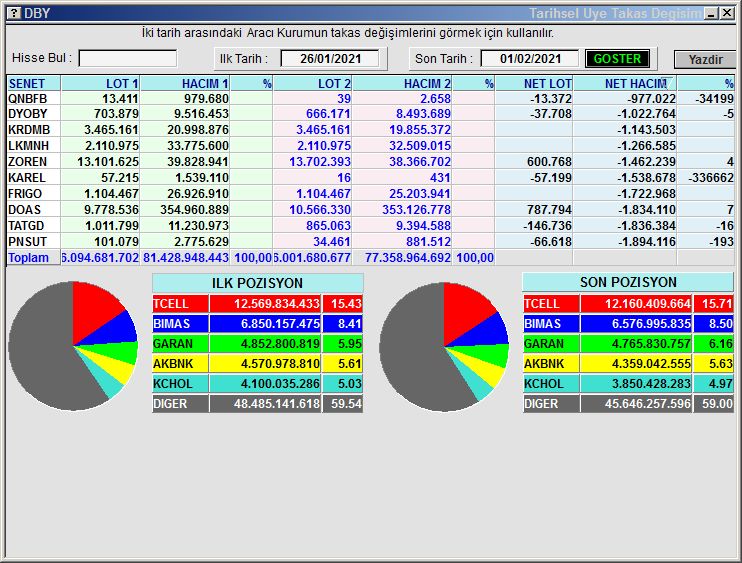The image size is (742, 563).
Task: Click the Yazdir print button
Action: [x=704, y=59]
